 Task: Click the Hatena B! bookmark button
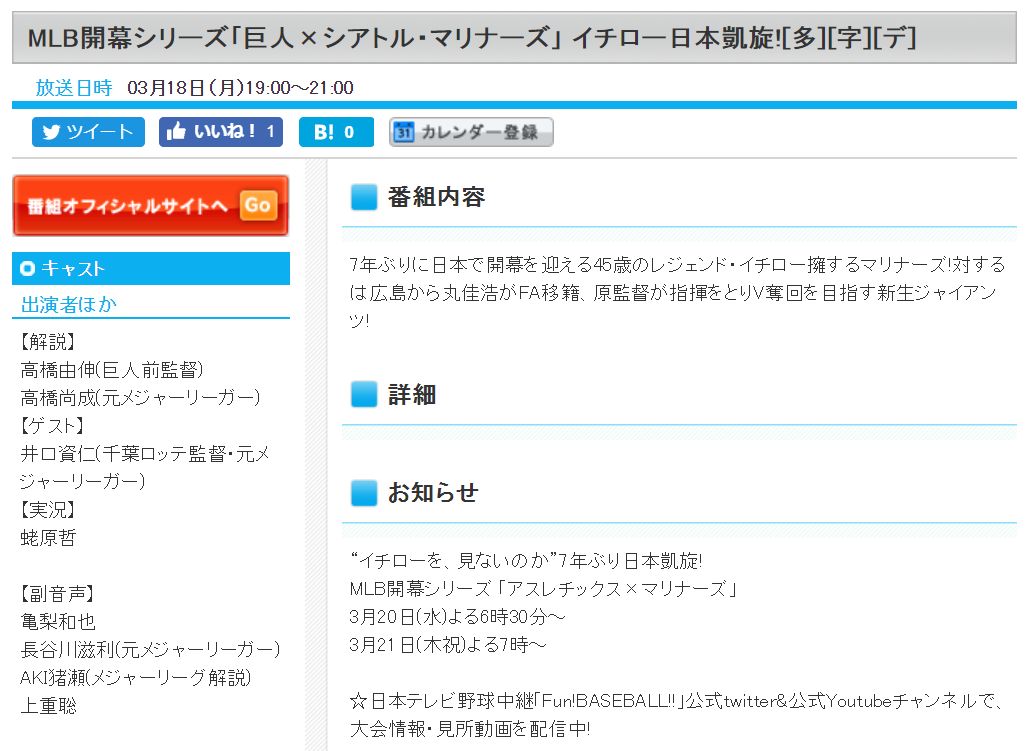point(336,132)
